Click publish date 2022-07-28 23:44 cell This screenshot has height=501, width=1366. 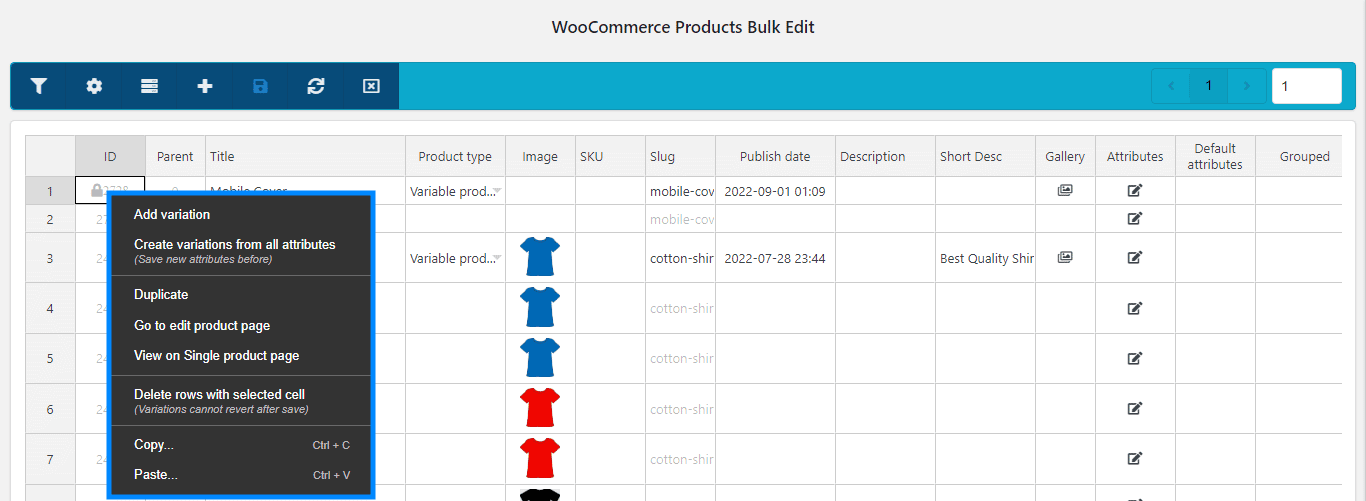coord(775,258)
